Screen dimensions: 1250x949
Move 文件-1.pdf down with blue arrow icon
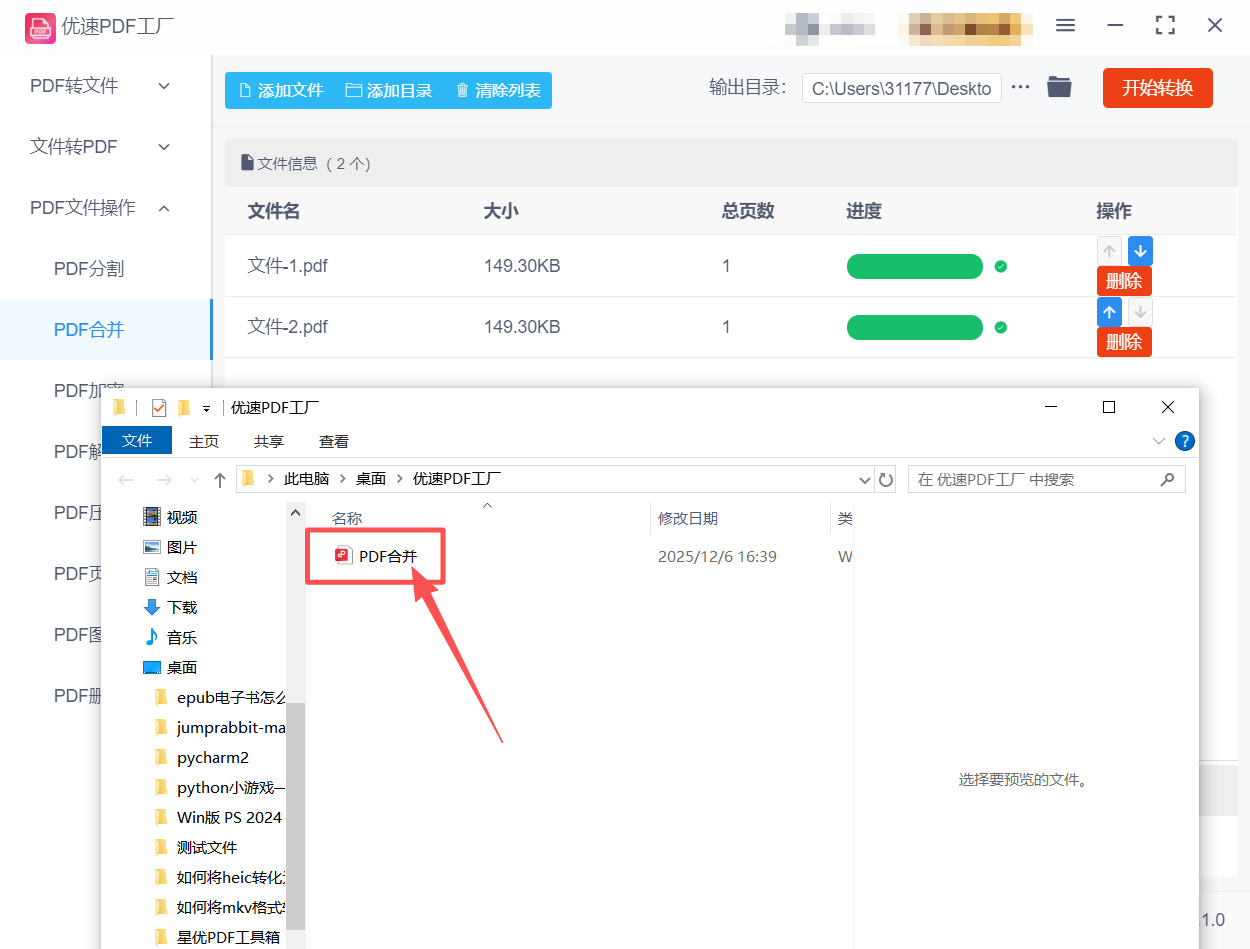1139,250
